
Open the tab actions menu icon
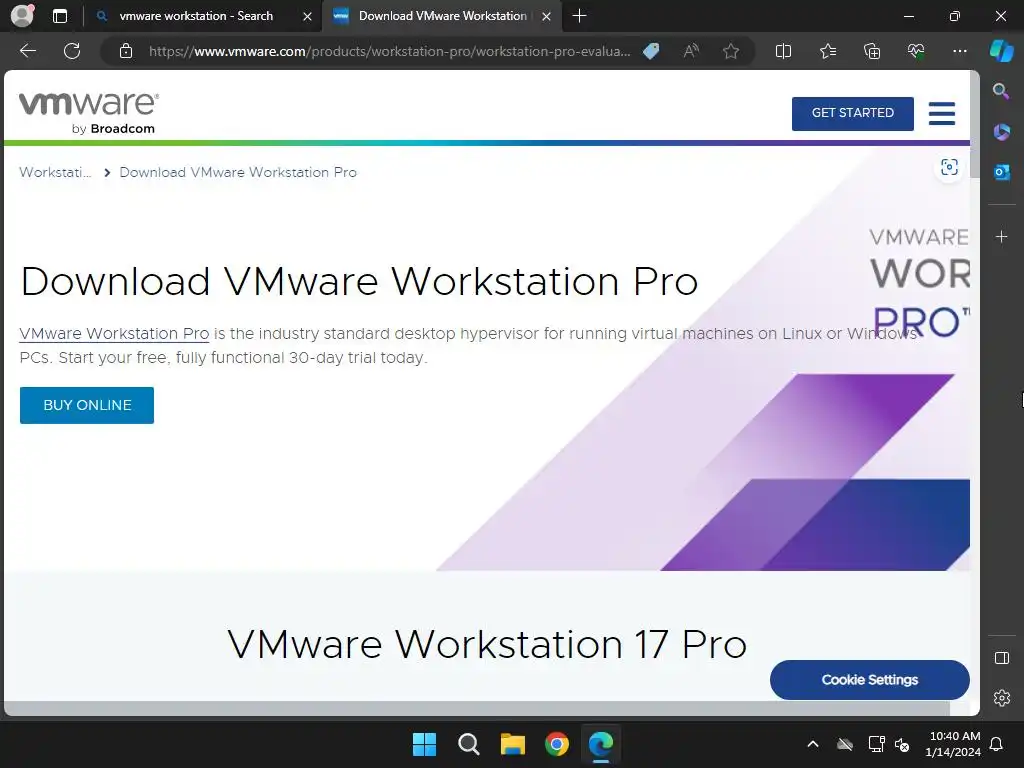point(60,16)
